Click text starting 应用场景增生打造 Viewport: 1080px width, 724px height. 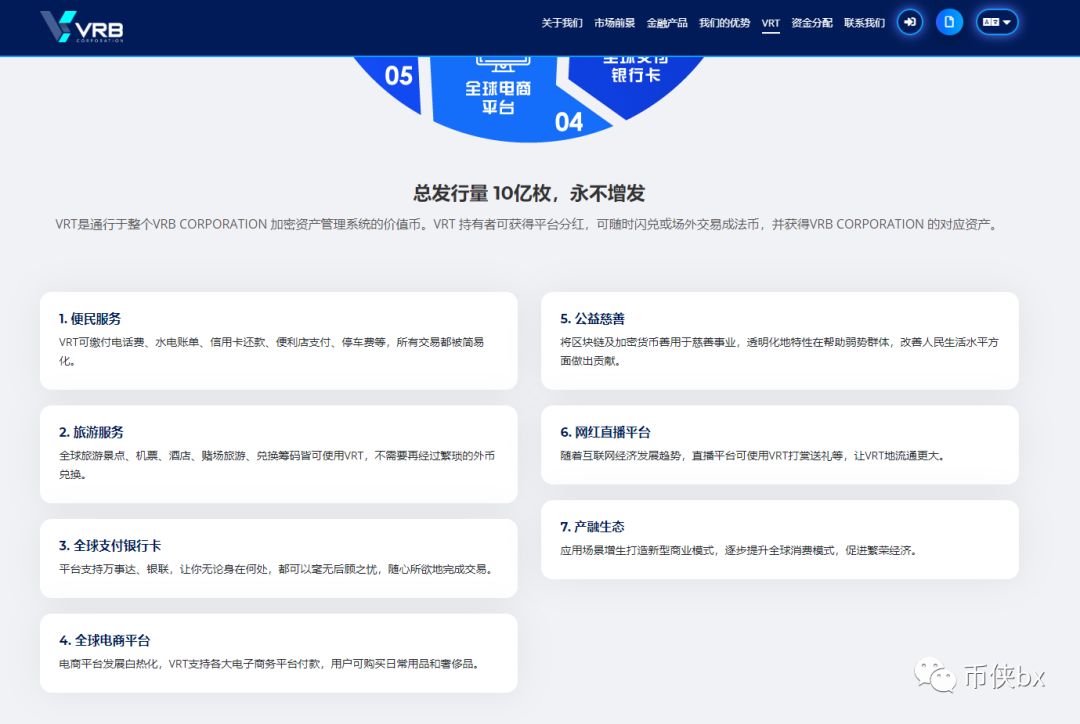coord(740,550)
